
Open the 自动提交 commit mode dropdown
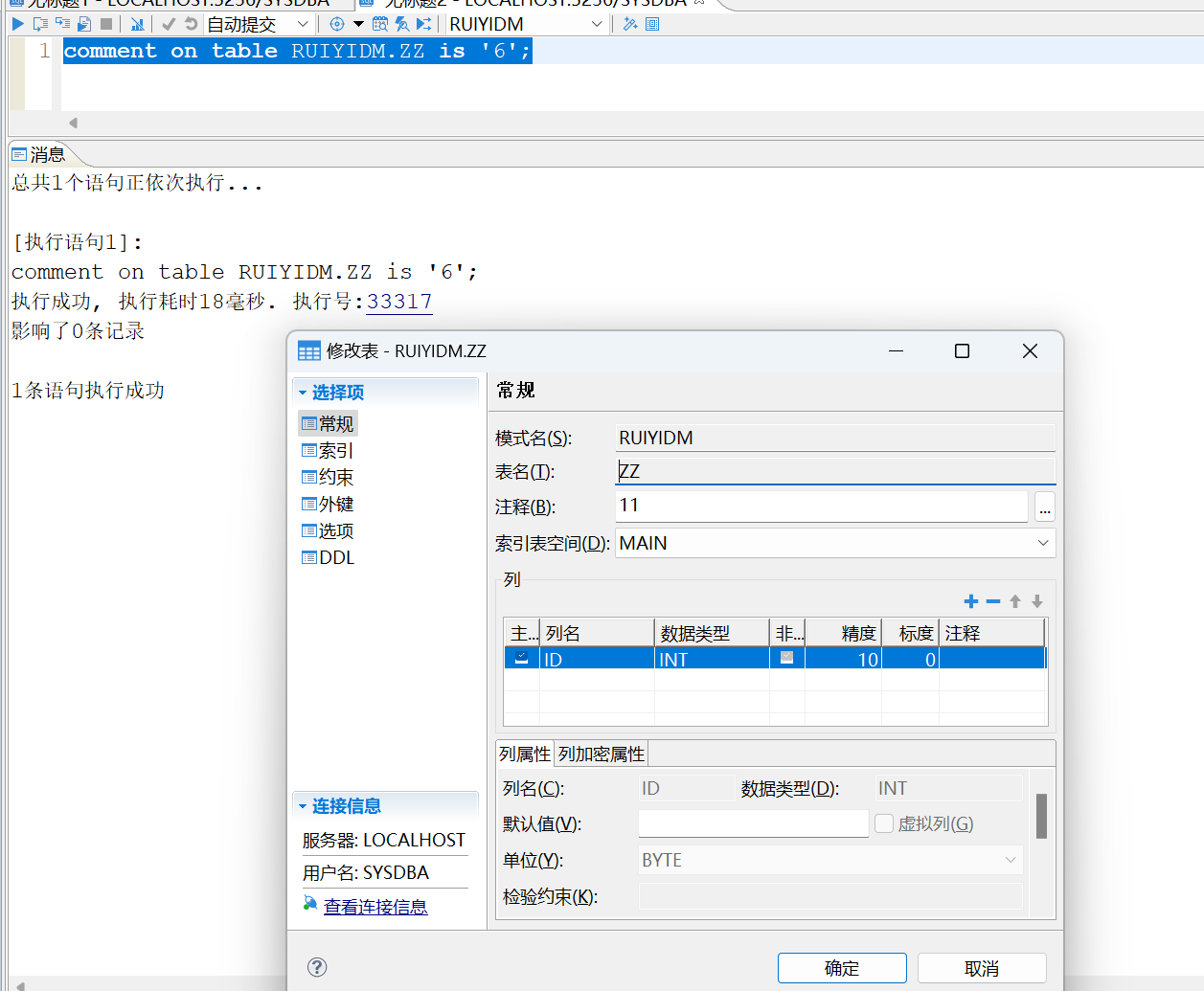click(x=259, y=24)
